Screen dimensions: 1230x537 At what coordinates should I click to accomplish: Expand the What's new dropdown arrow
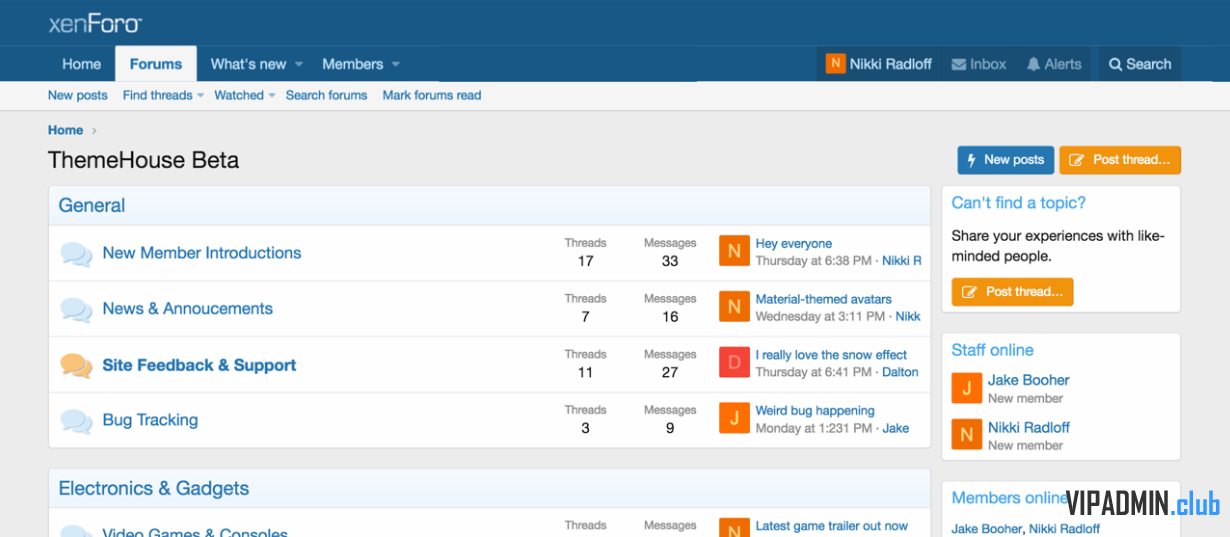click(x=298, y=64)
